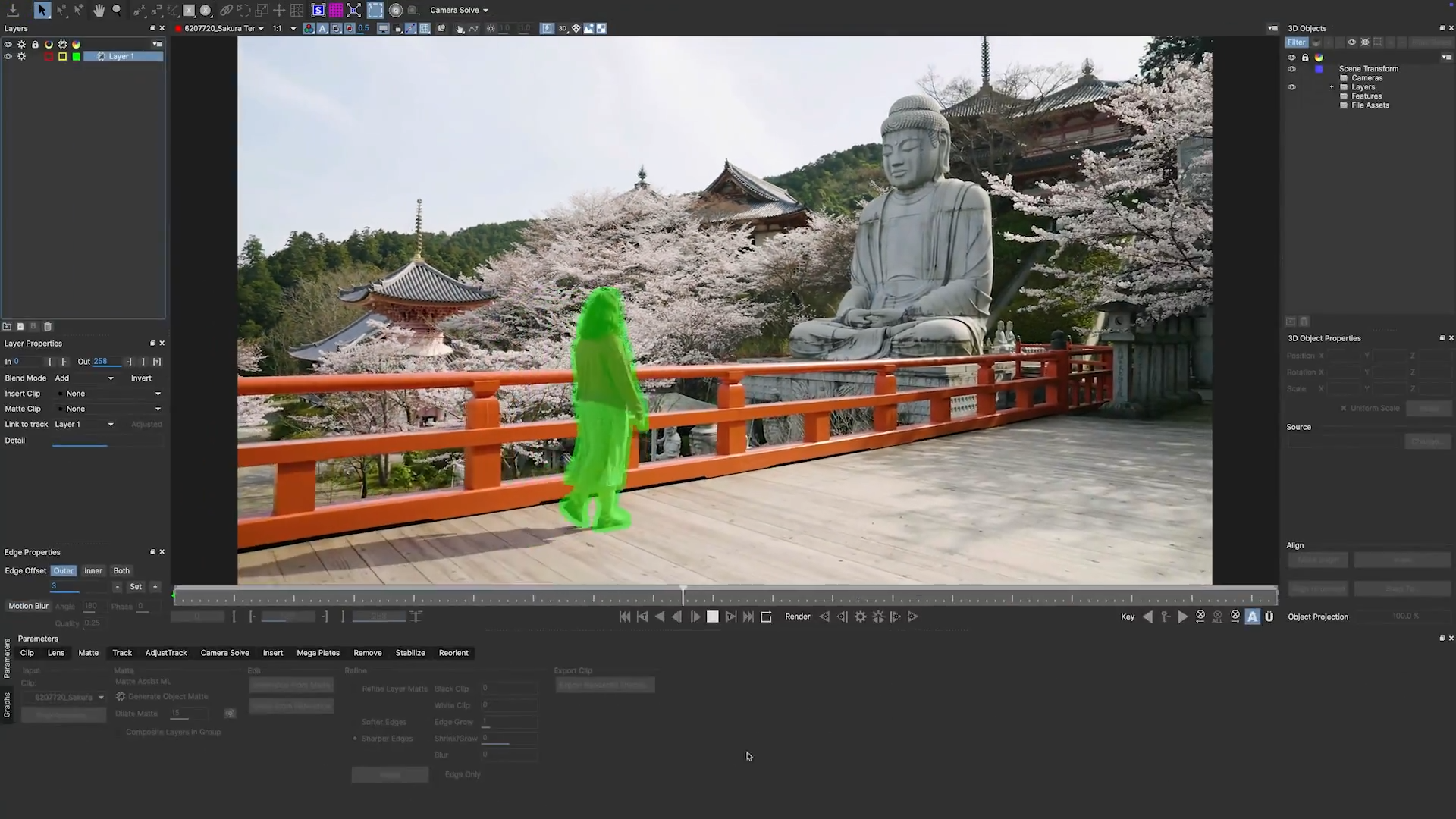Select the Pan hand tool
Image resolution: width=1456 pixels, height=819 pixels.
point(99,10)
